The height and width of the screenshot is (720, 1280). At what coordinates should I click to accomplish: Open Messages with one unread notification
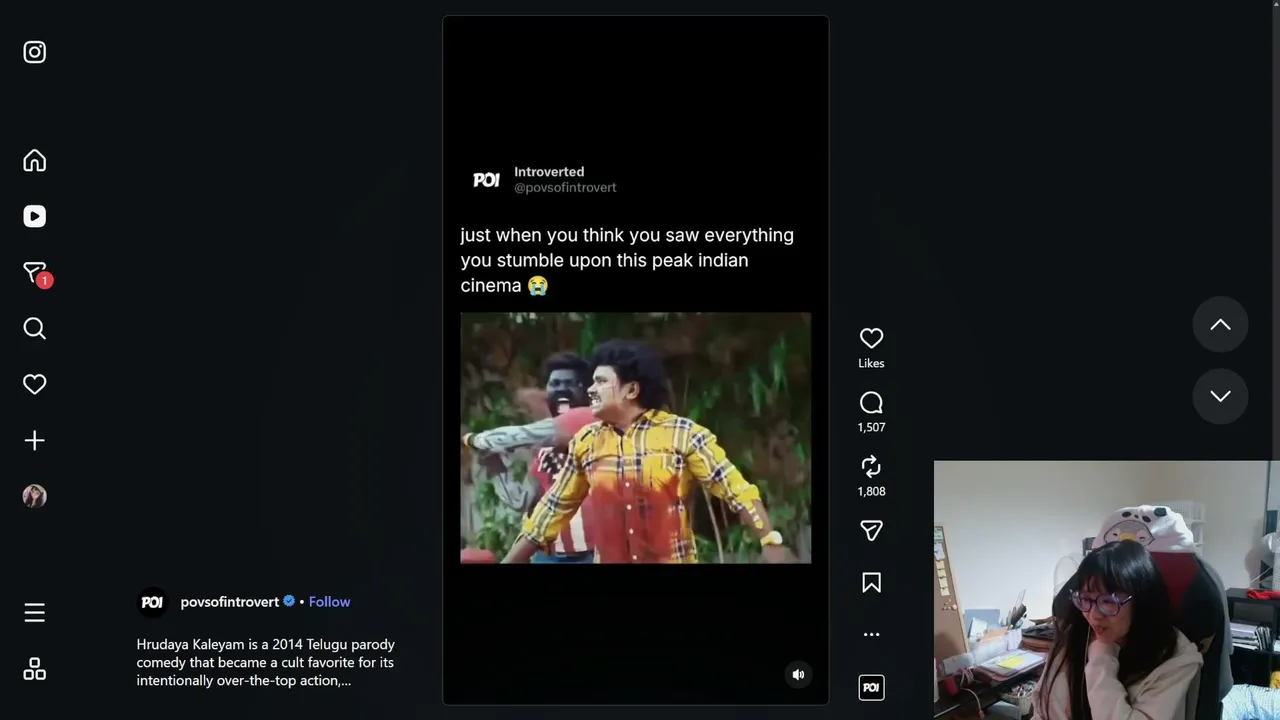[x=37, y=273]
